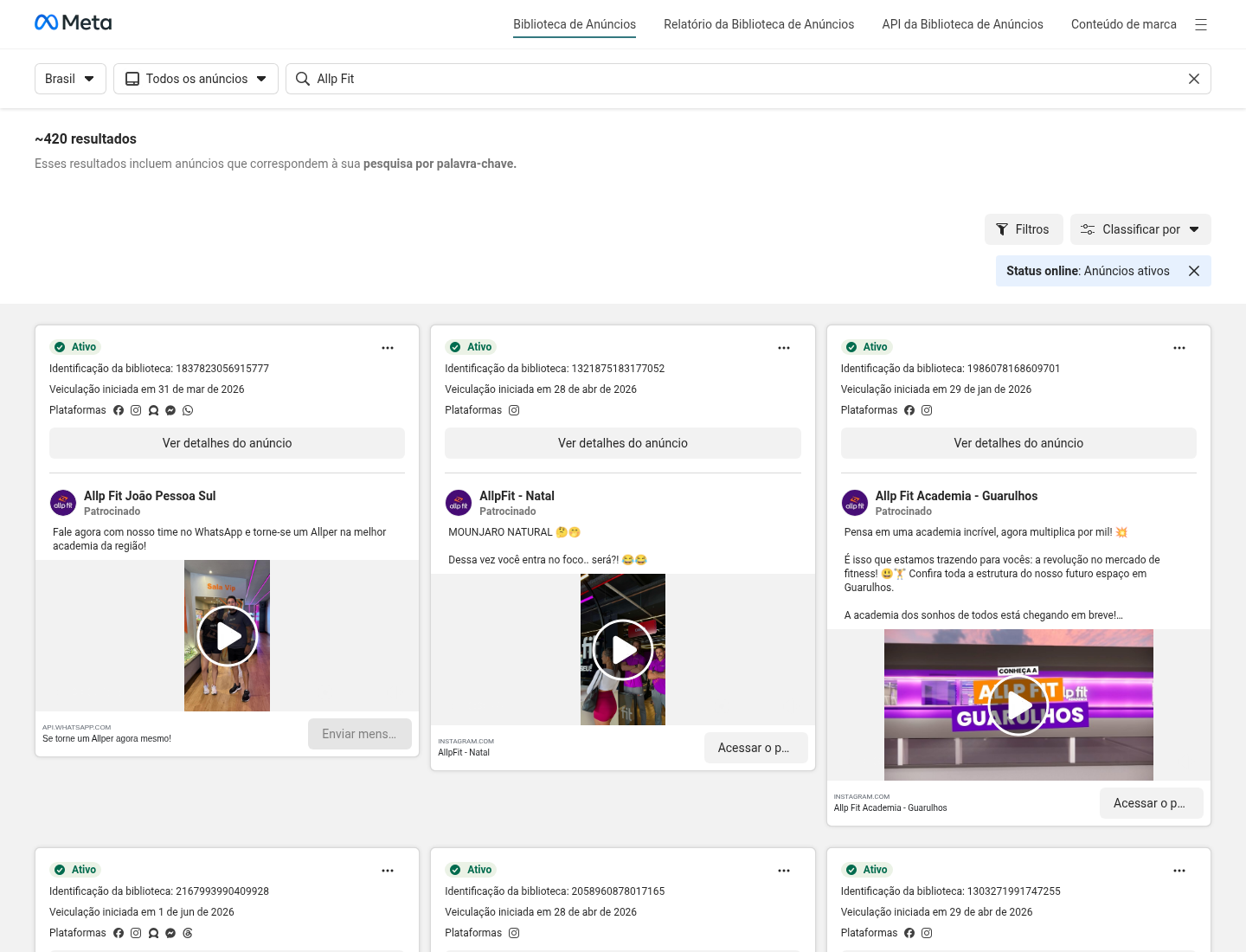Click Ativo status badge on ad 1303271991747255
The width and height of the screenshot is (1246, 952).
tap(868, 870)
